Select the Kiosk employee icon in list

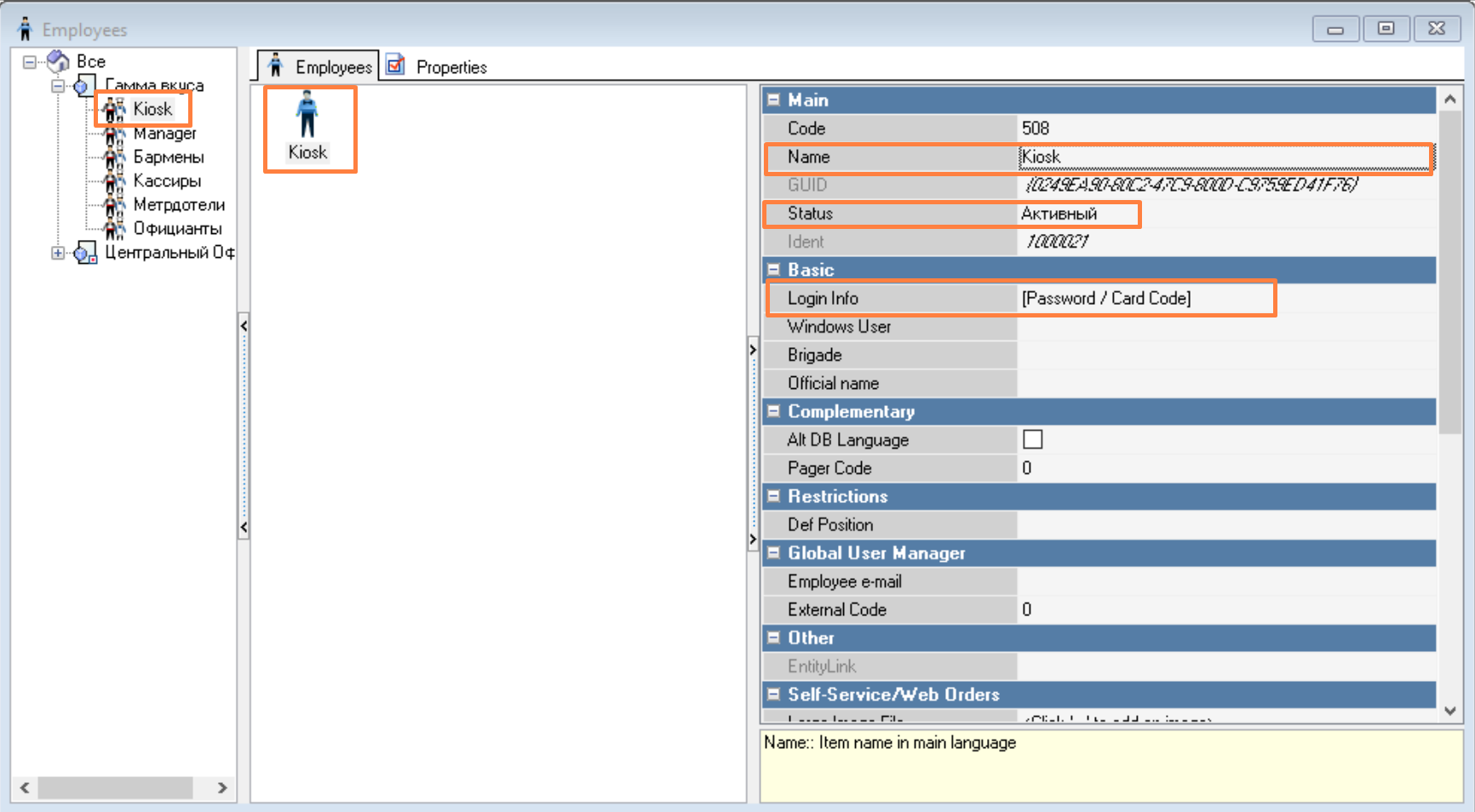click(x=307, y=116)
